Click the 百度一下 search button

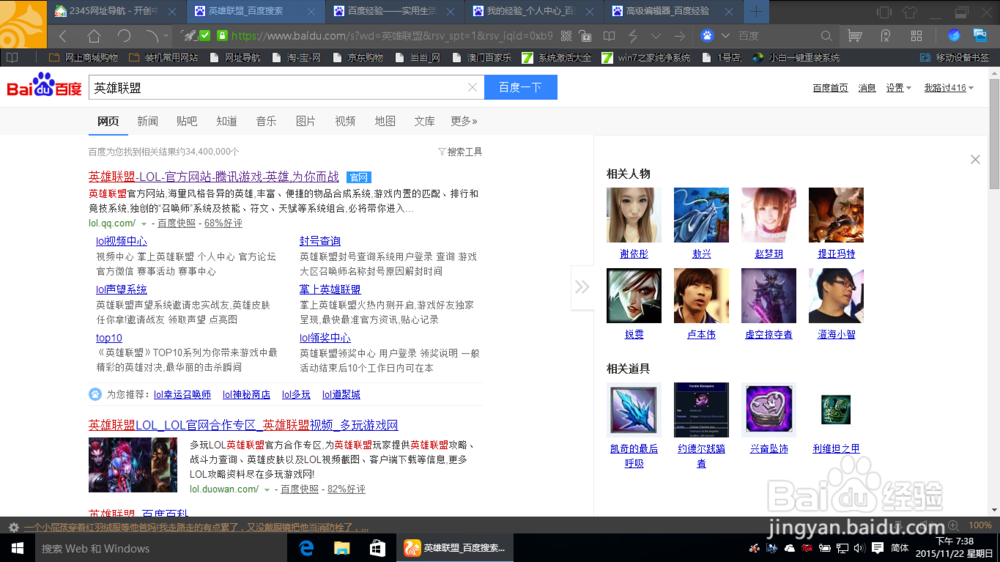pyautogui.click(x=520, y=87)
